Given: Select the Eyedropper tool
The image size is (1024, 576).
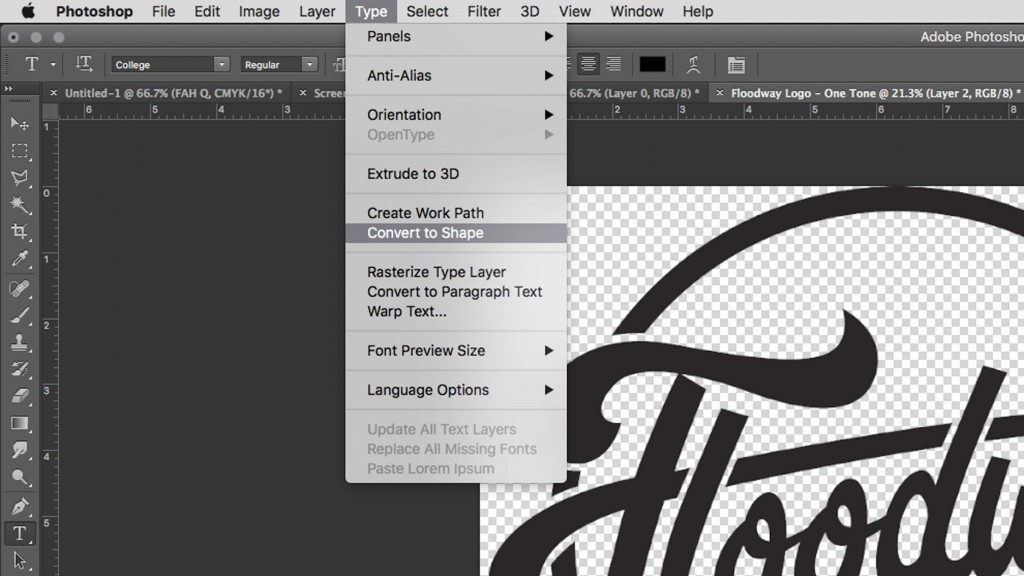Looking at the screenshot, I should (20, 259).
